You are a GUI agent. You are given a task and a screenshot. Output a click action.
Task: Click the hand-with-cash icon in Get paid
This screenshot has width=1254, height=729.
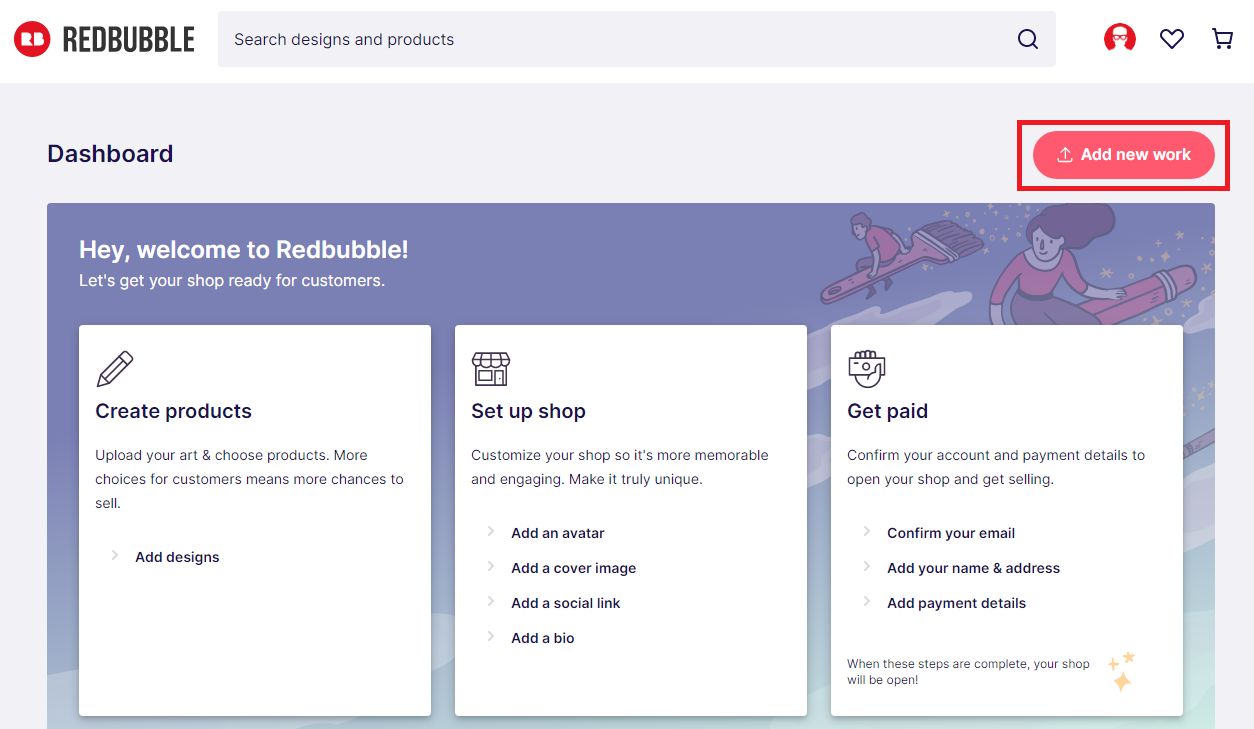click(866, 369)
